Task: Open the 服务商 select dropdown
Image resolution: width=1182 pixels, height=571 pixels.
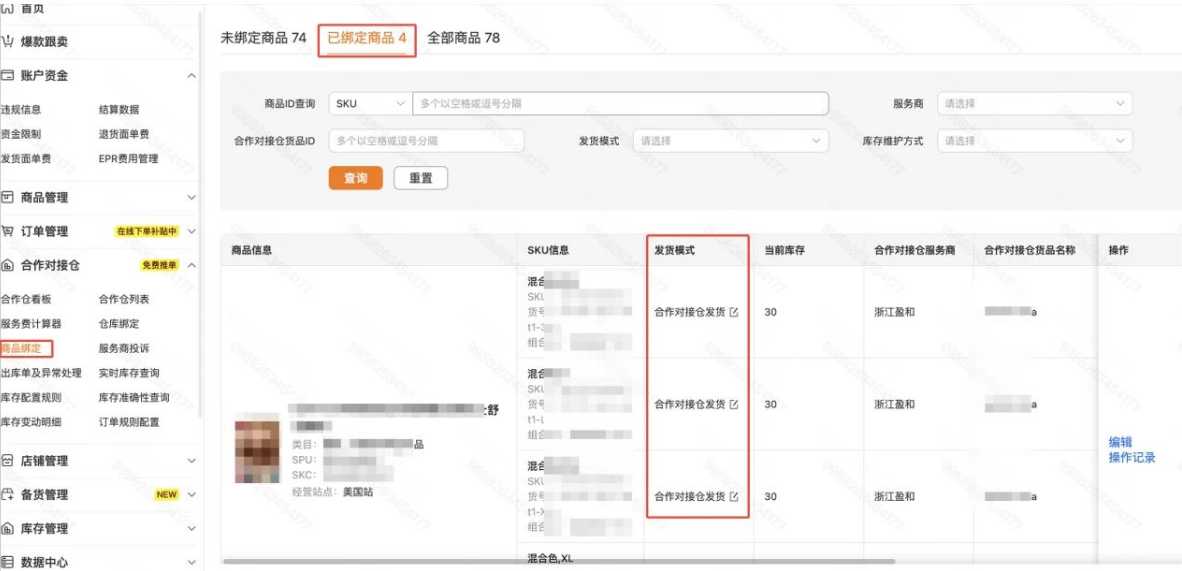Action: pyautogui.click(x=1034, y=104)
